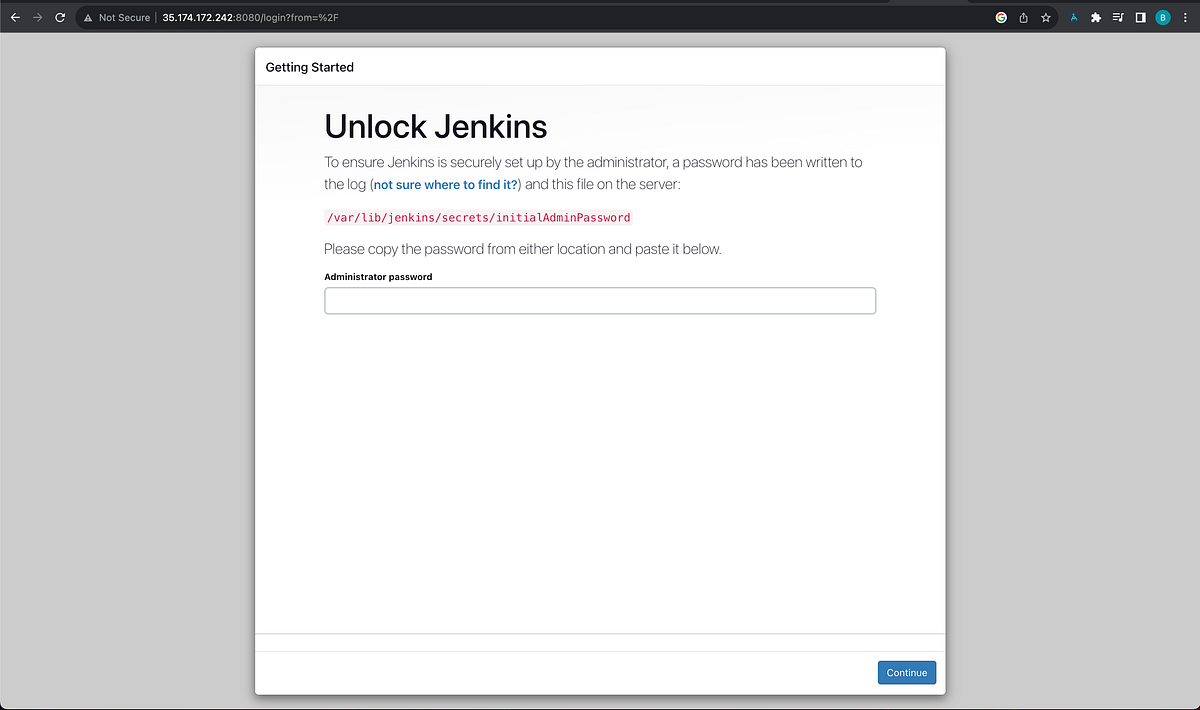Click the Getting Started header
The height and width of the screenshot is (710, 1200).
click(x=308, y=66)
